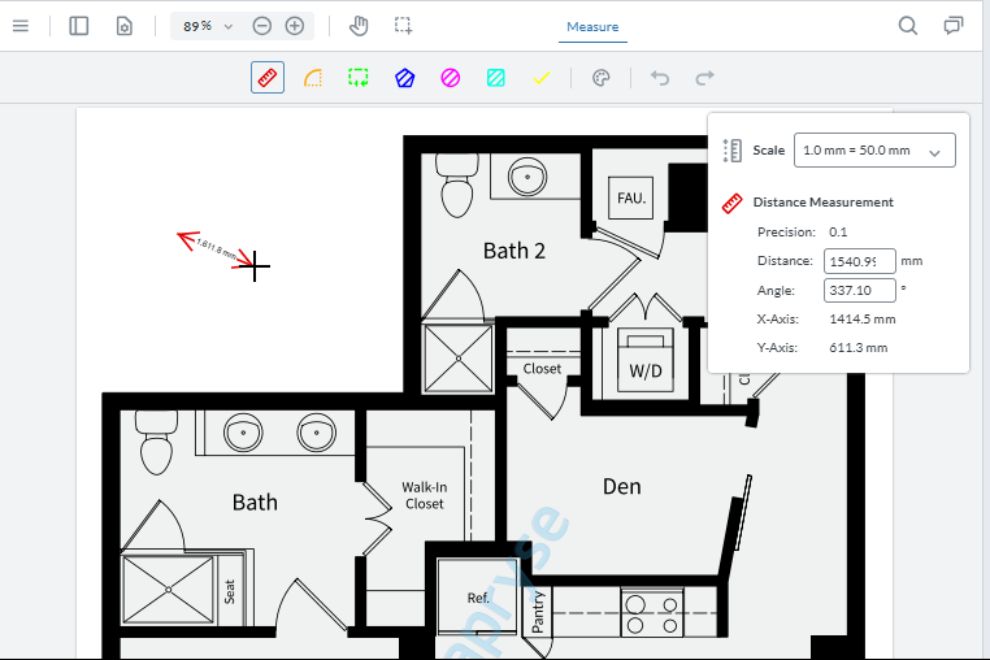Zoom out with the minus button
Screen dimensions: 990x660
262,26
